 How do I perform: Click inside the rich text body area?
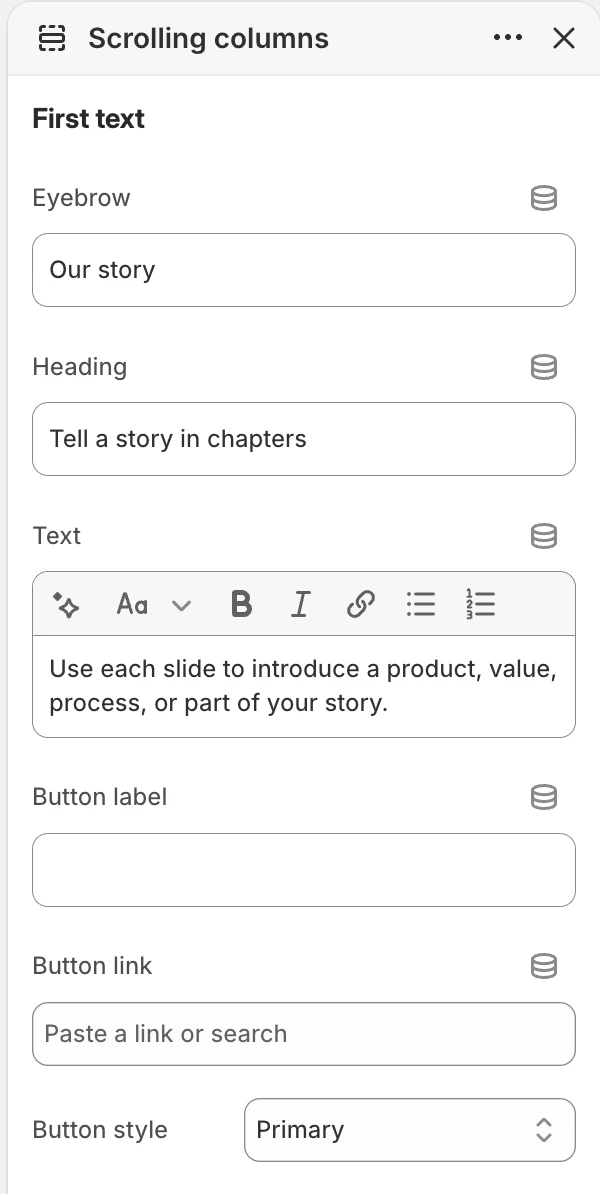pos(304,686)
